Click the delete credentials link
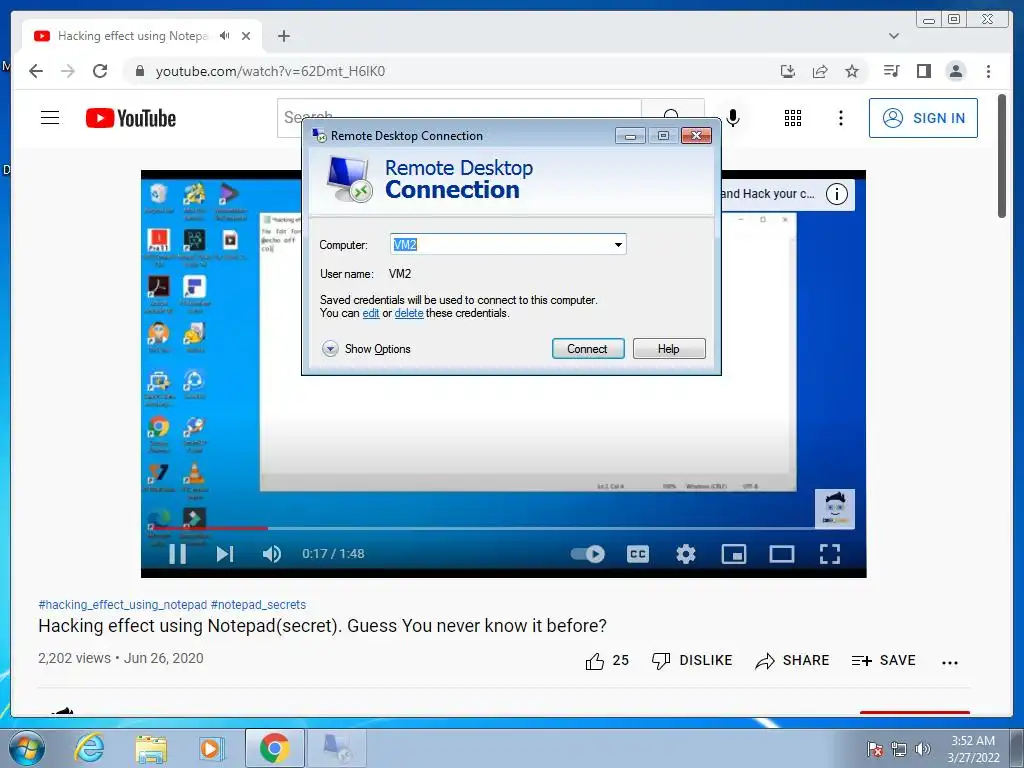 pyautogui.click(x=409, y=313)
